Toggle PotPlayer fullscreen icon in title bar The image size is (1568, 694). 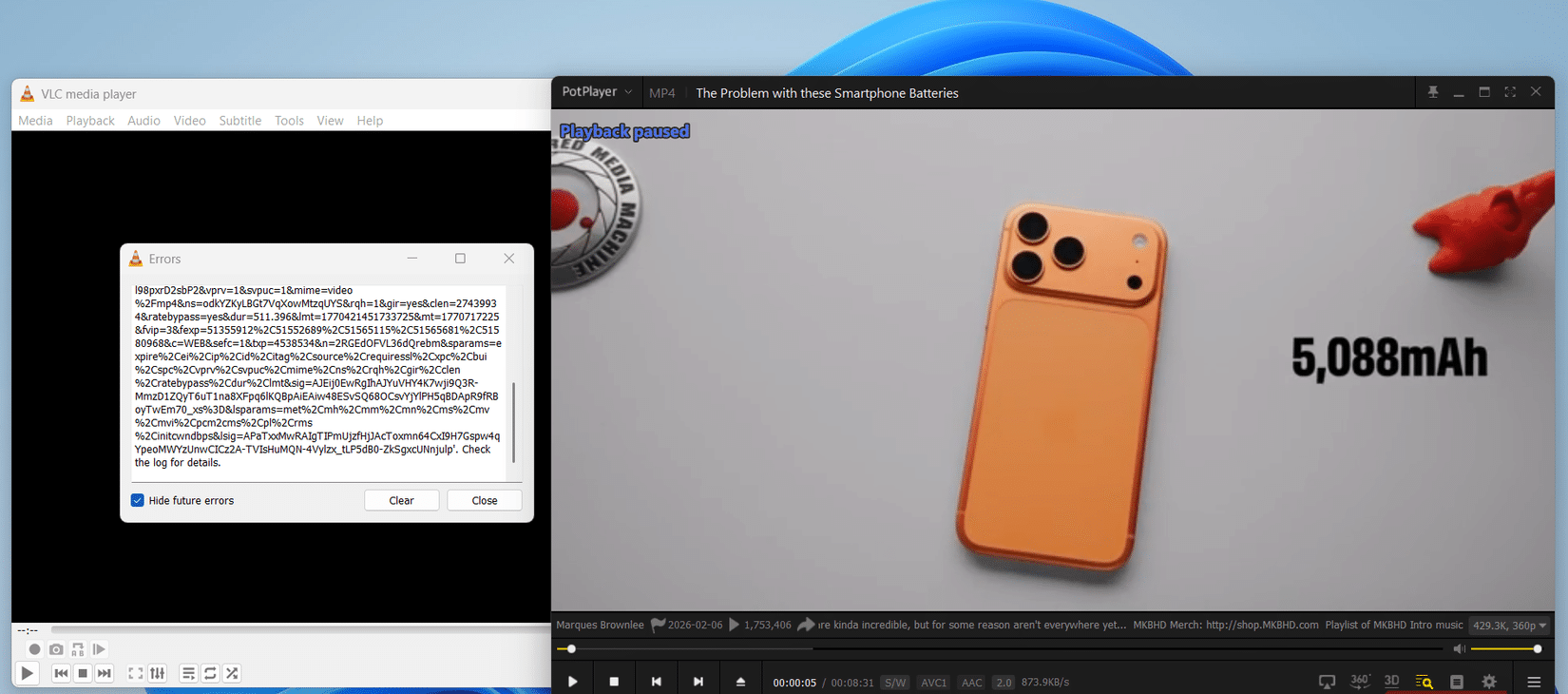[x=1510, y=92]
